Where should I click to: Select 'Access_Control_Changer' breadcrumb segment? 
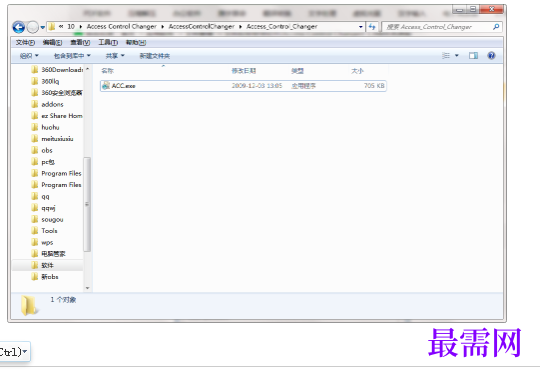click(282, 27)
